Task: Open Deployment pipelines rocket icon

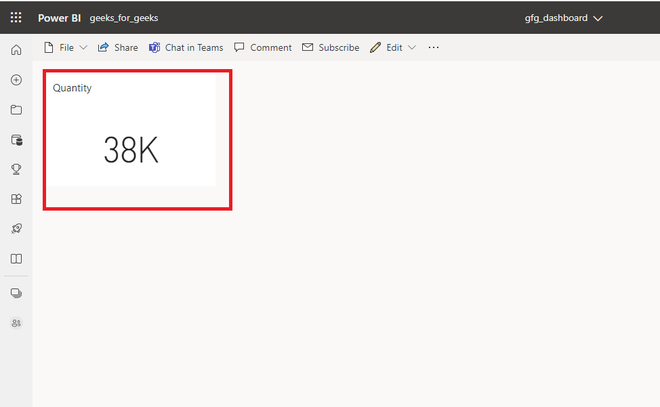Action: (16, 229)
